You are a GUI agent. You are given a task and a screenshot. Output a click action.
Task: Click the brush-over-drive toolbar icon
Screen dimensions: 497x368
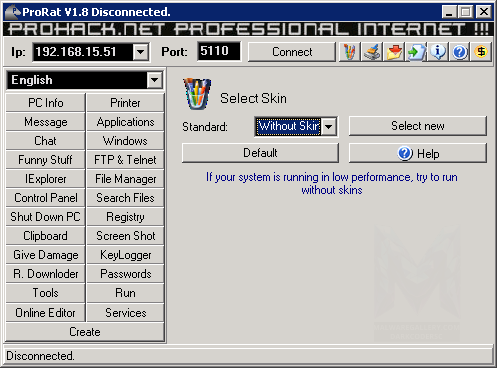coord(372,52)
